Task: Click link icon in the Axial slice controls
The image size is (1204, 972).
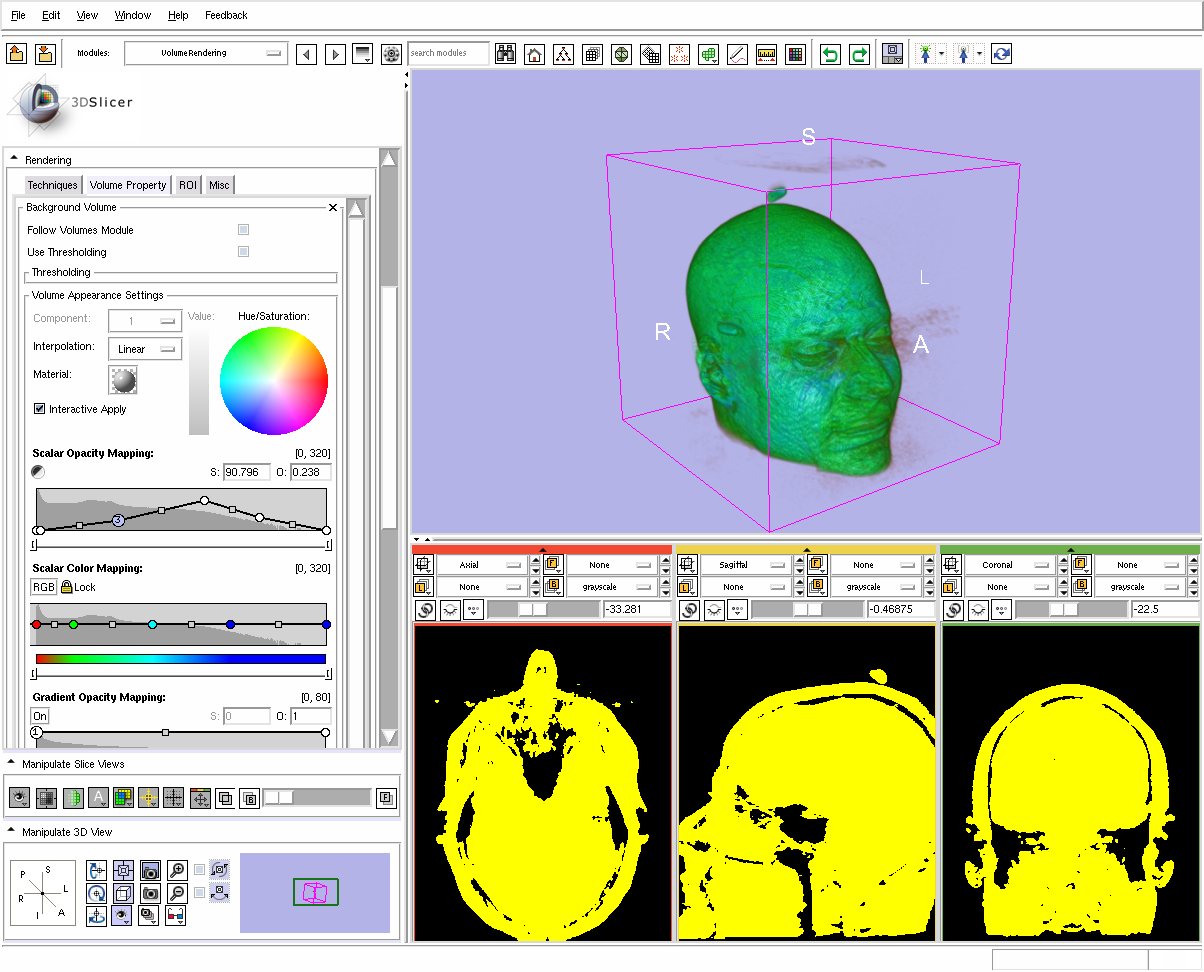Action: click(x=425, y=609)
